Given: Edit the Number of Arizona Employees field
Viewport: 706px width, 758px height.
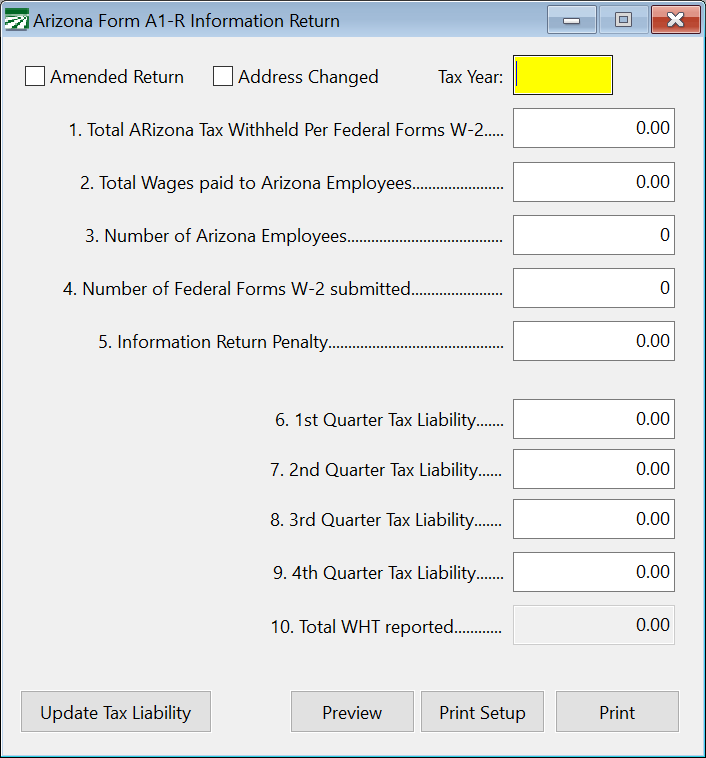Looking at the screenshot, I should 593,235.
